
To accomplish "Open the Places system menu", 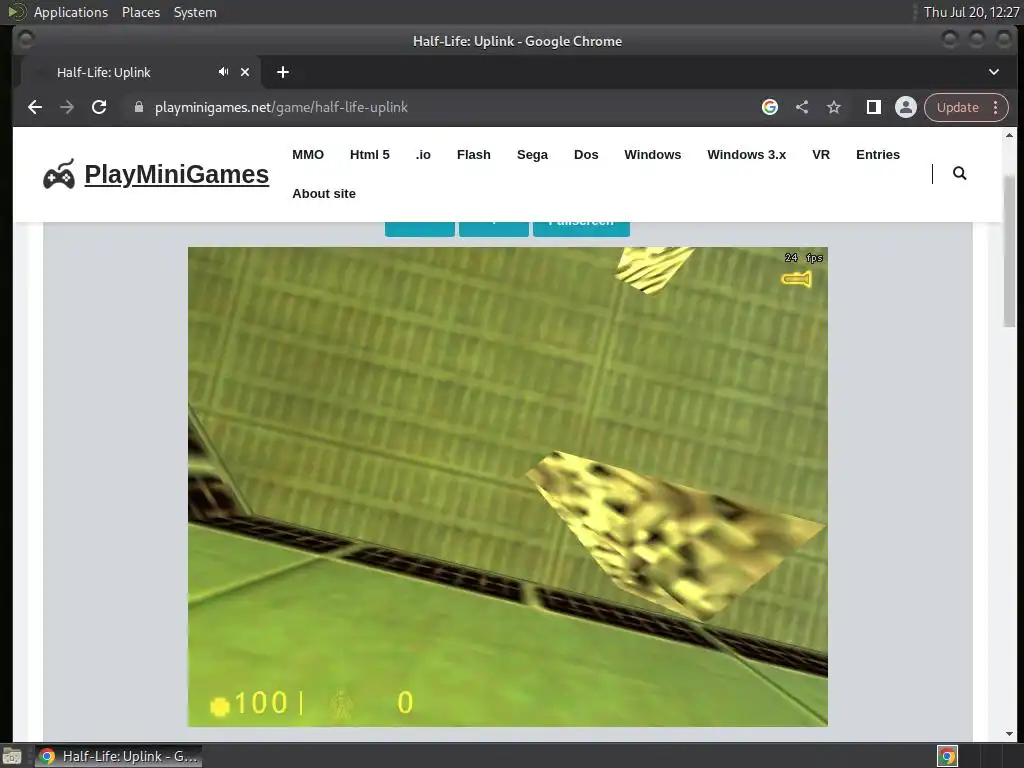I will [x=141, y=12].
